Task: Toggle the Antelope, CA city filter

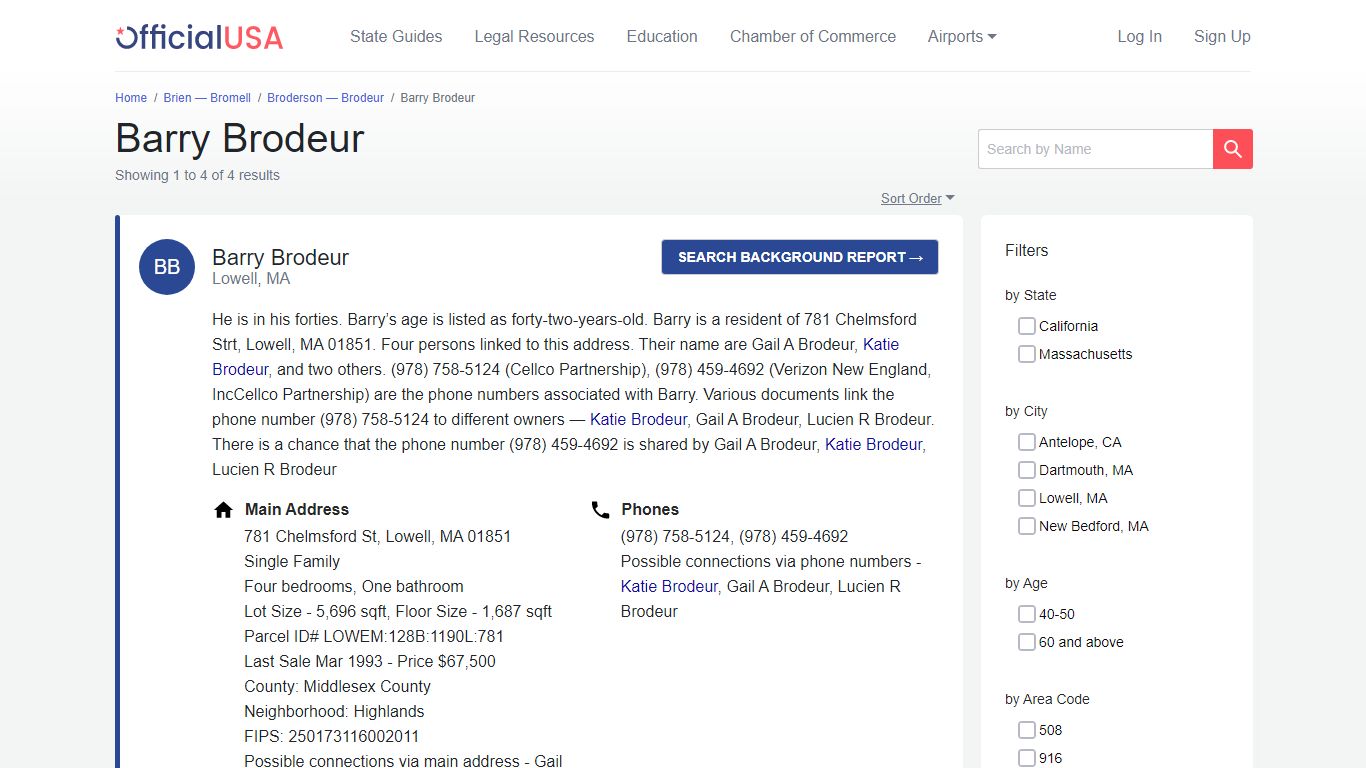Action: 1026,442
